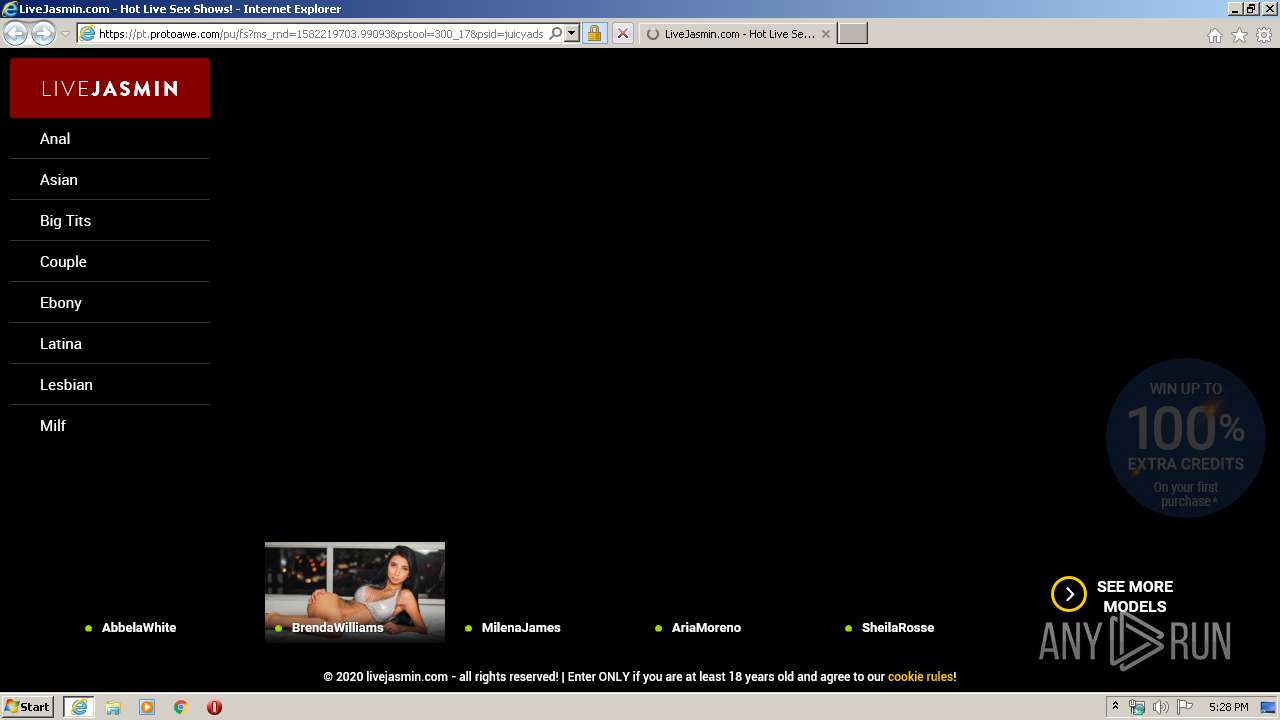
Task: Click the 100% extra credits promo badge
Action: click(1186, 438)
